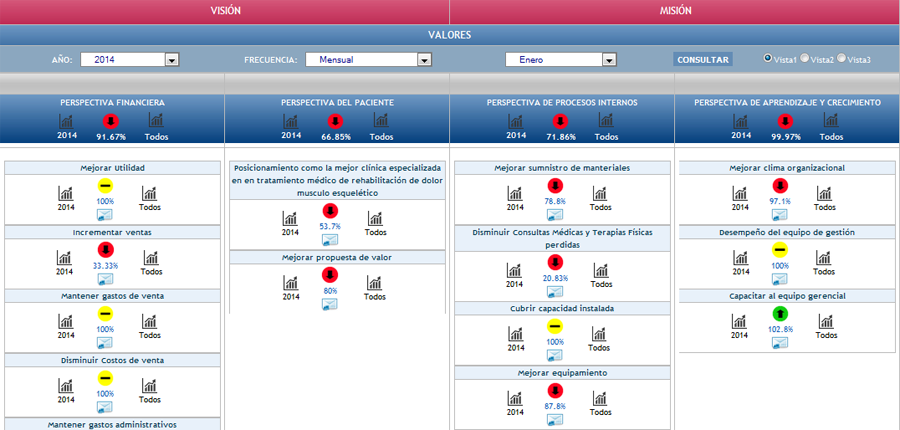Select the Vista1 radio button
900x430 pixels.
click(x=768, y=59)
